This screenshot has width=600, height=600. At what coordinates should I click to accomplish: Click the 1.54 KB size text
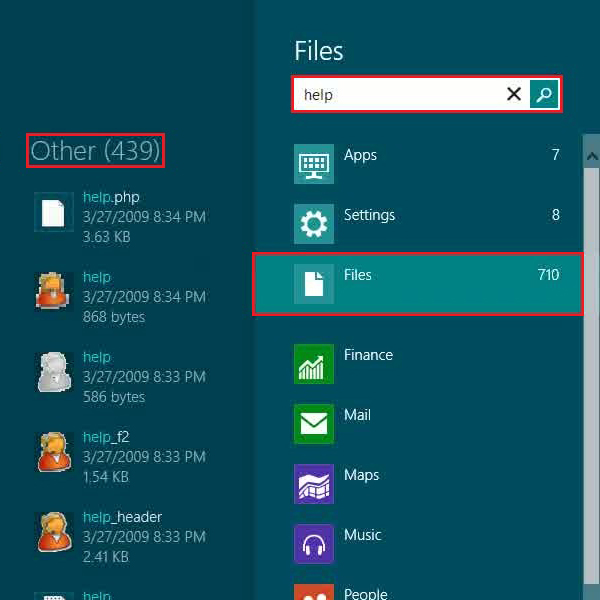coord(106,477)
